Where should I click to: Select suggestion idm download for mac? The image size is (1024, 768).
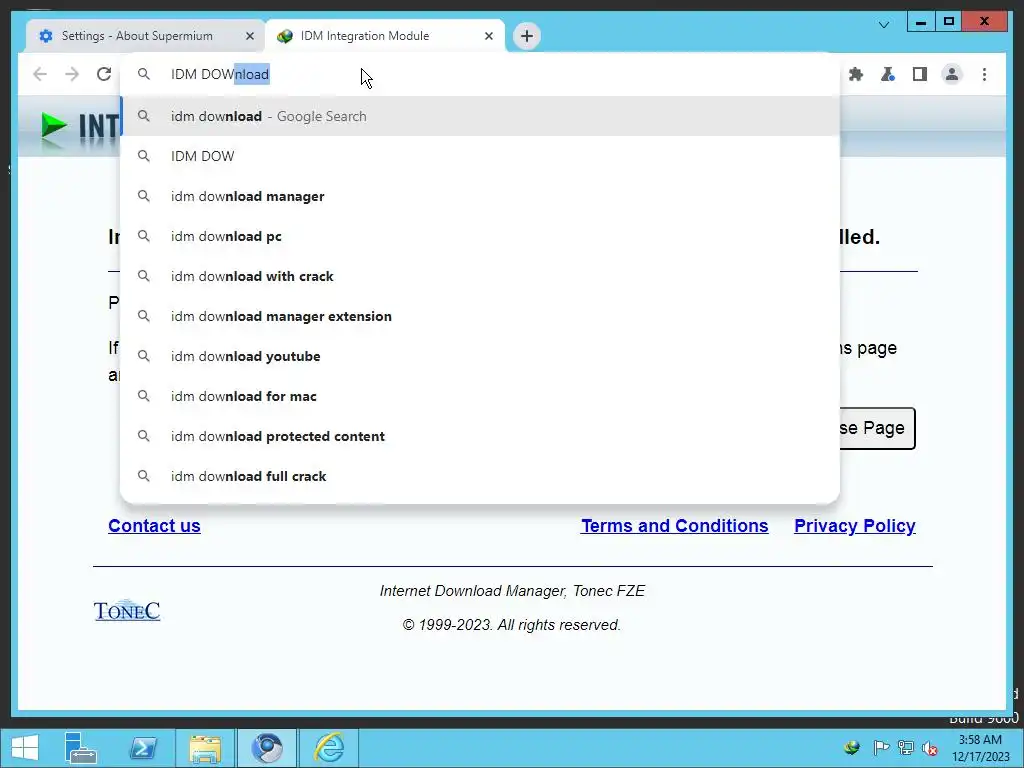coord(480,396)
